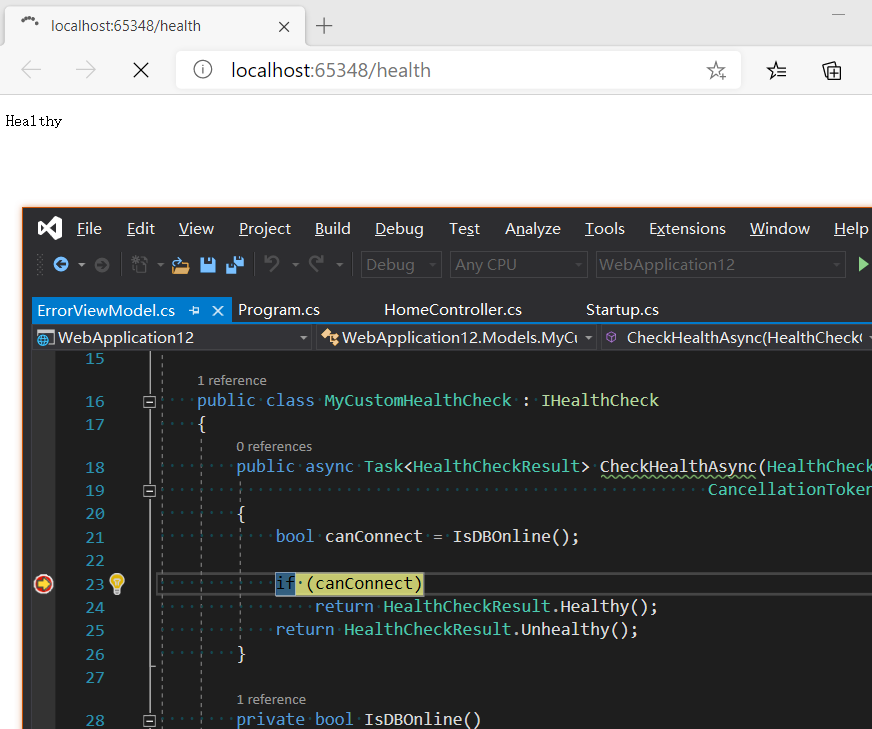Screen dimensions: 872x729
Task: Open the Debug configuration dropdown
Action: pos(401,265)
